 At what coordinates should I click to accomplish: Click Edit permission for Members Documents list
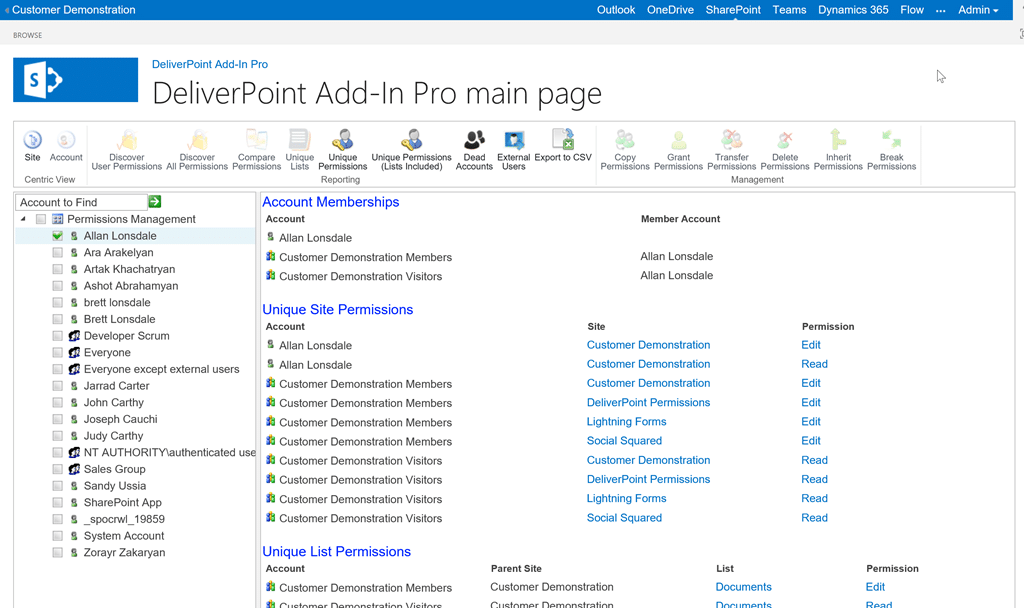pos(875,587)
